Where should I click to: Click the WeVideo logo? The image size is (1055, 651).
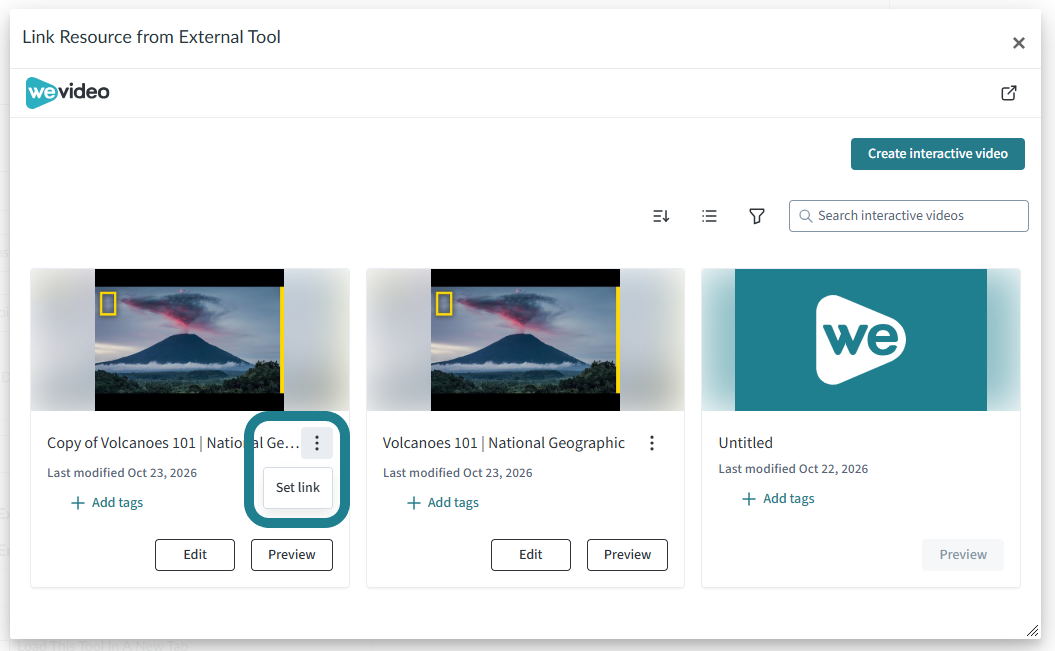click(x=67, y=92)
